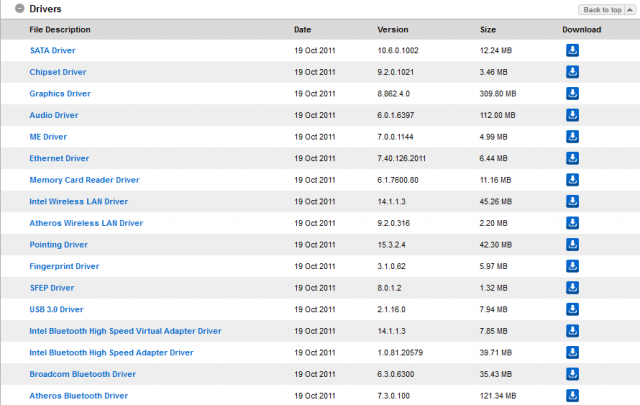Open the Ethernet Driver link

pyautogui.click(x=59, y=158)
